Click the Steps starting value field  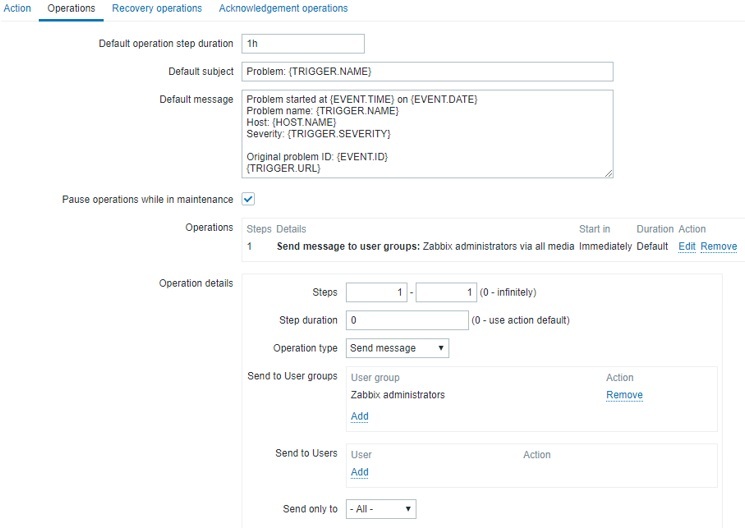click(x=377, y=292)
